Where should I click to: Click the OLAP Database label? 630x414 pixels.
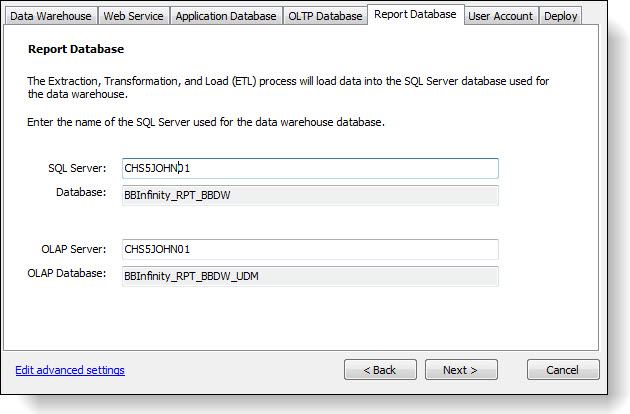[67, 274]
